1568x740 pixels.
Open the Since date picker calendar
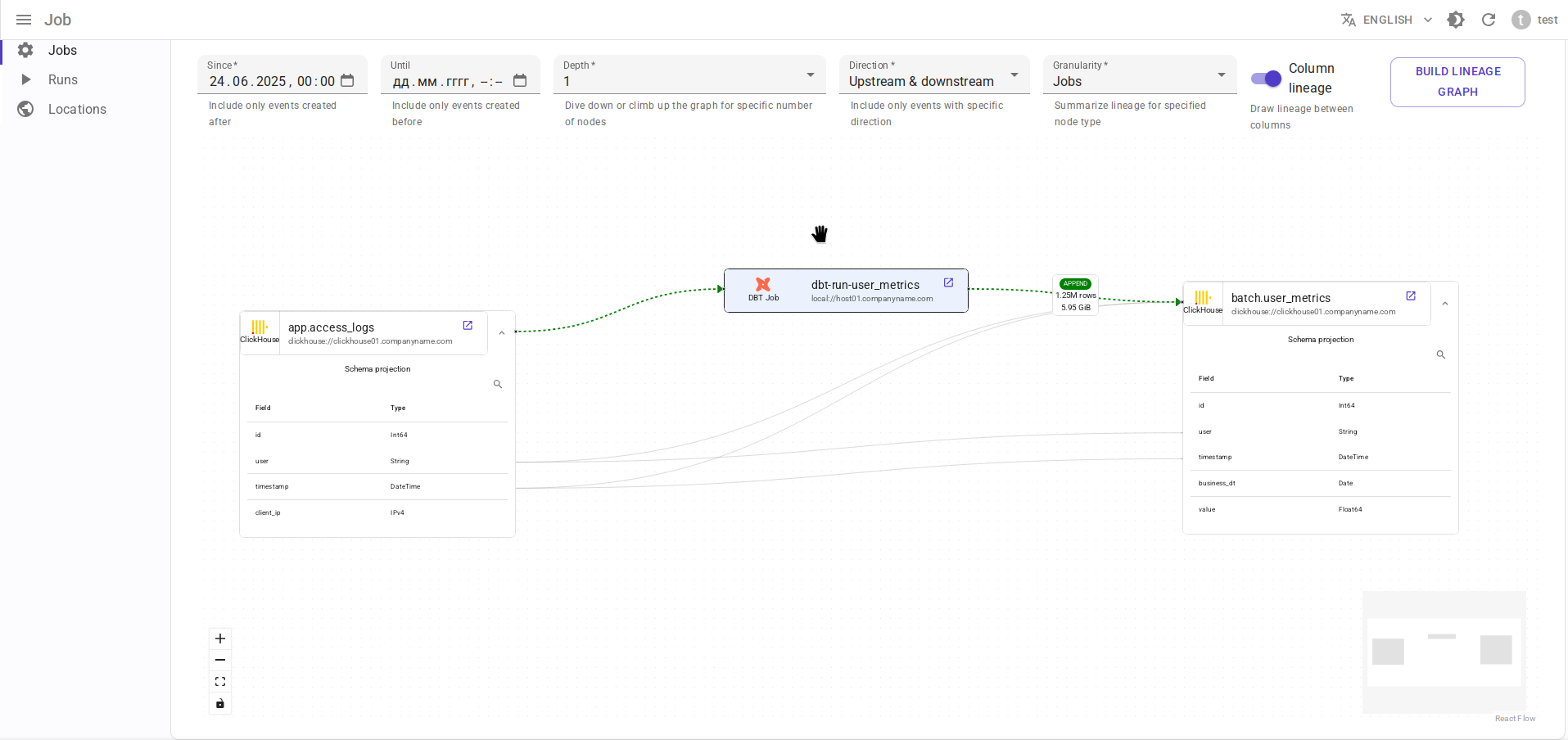point(347,80)
